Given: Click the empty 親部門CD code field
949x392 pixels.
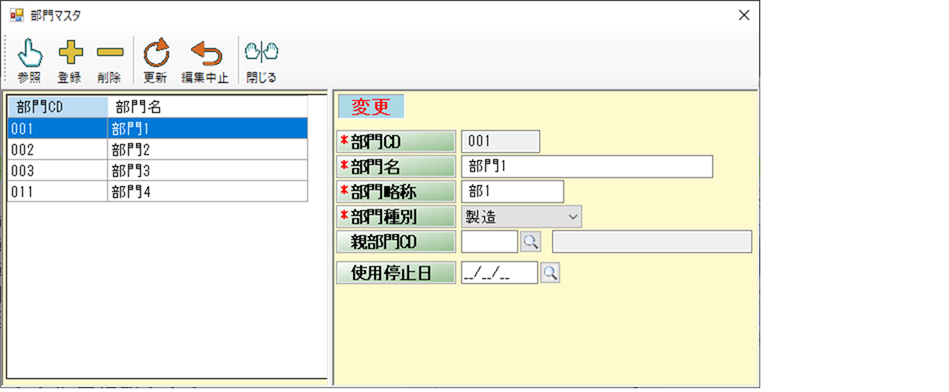Looking at the screenshot, I should pos(489,241).
